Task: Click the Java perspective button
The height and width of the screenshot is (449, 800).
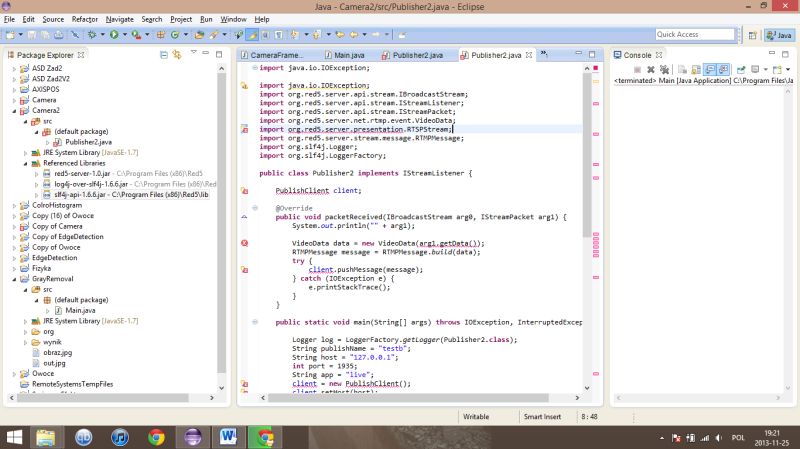Action: pyautogui.click(x=779, y=35)
